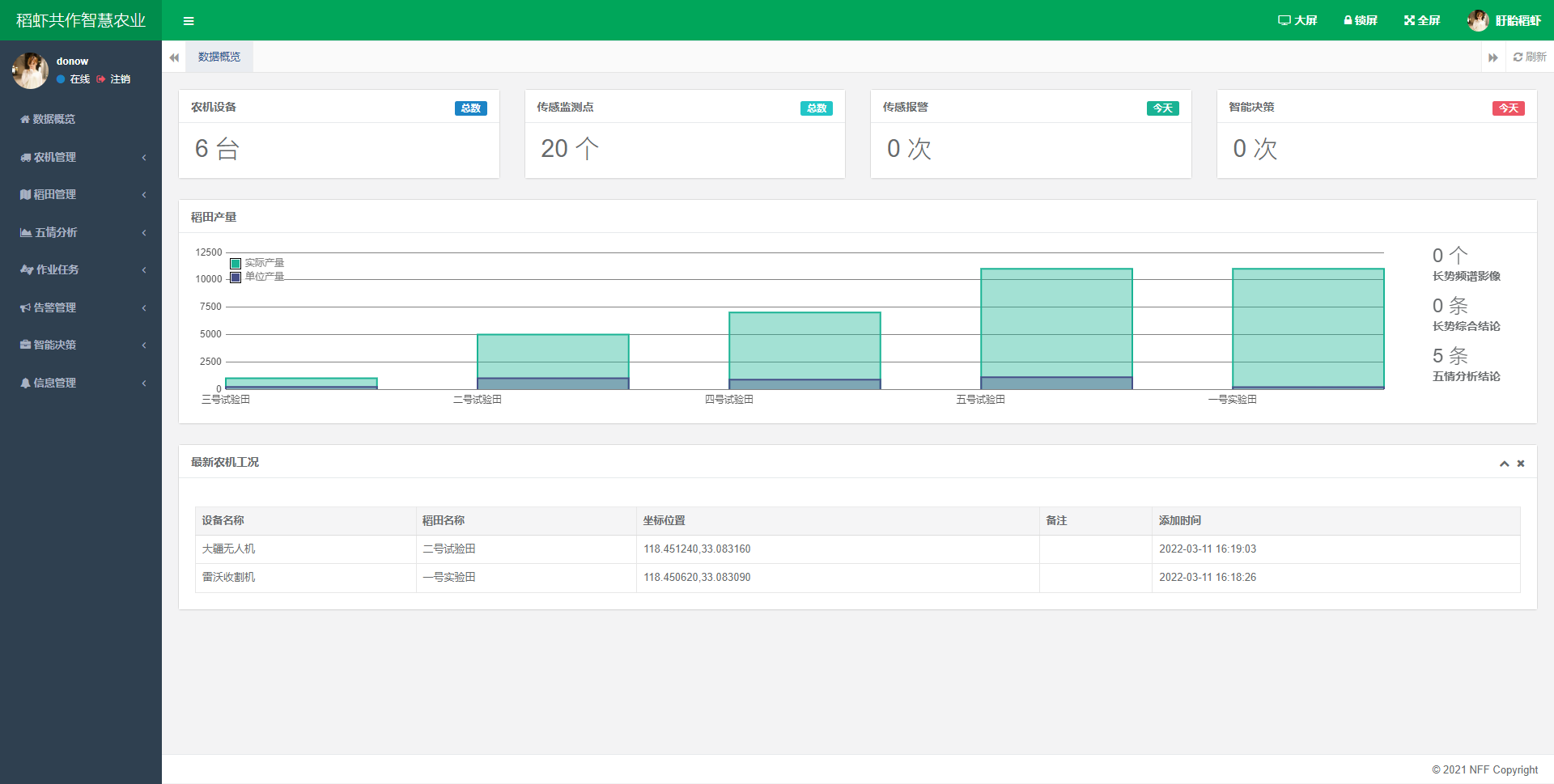Image resolution: width=1554 pixels, height=784 pixels.
Task: Click the hamburger menu icon in header
Action: [189, 21]
